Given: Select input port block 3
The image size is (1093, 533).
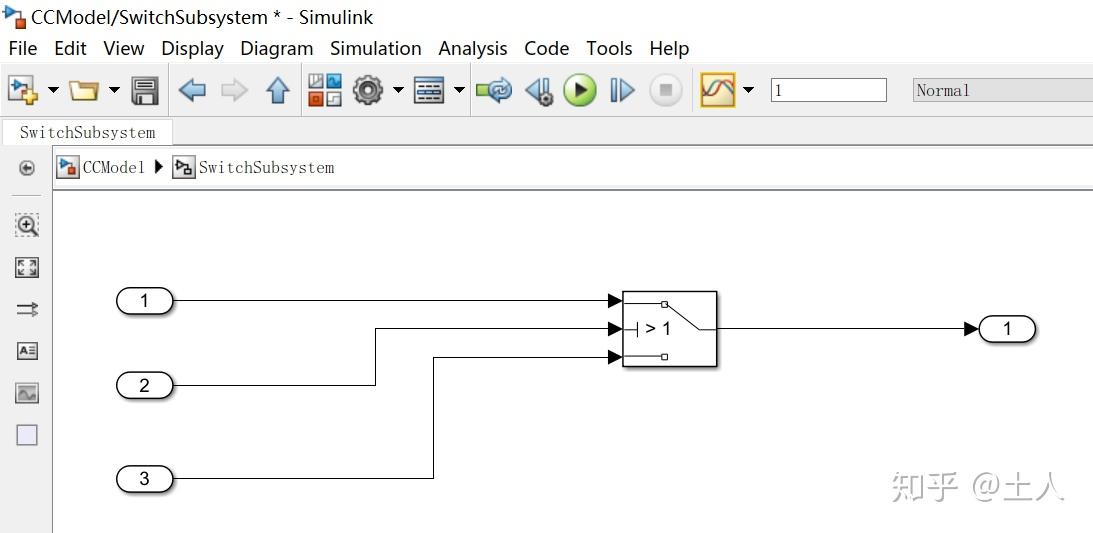Looking at the screenshot, I should pos(144,479).
